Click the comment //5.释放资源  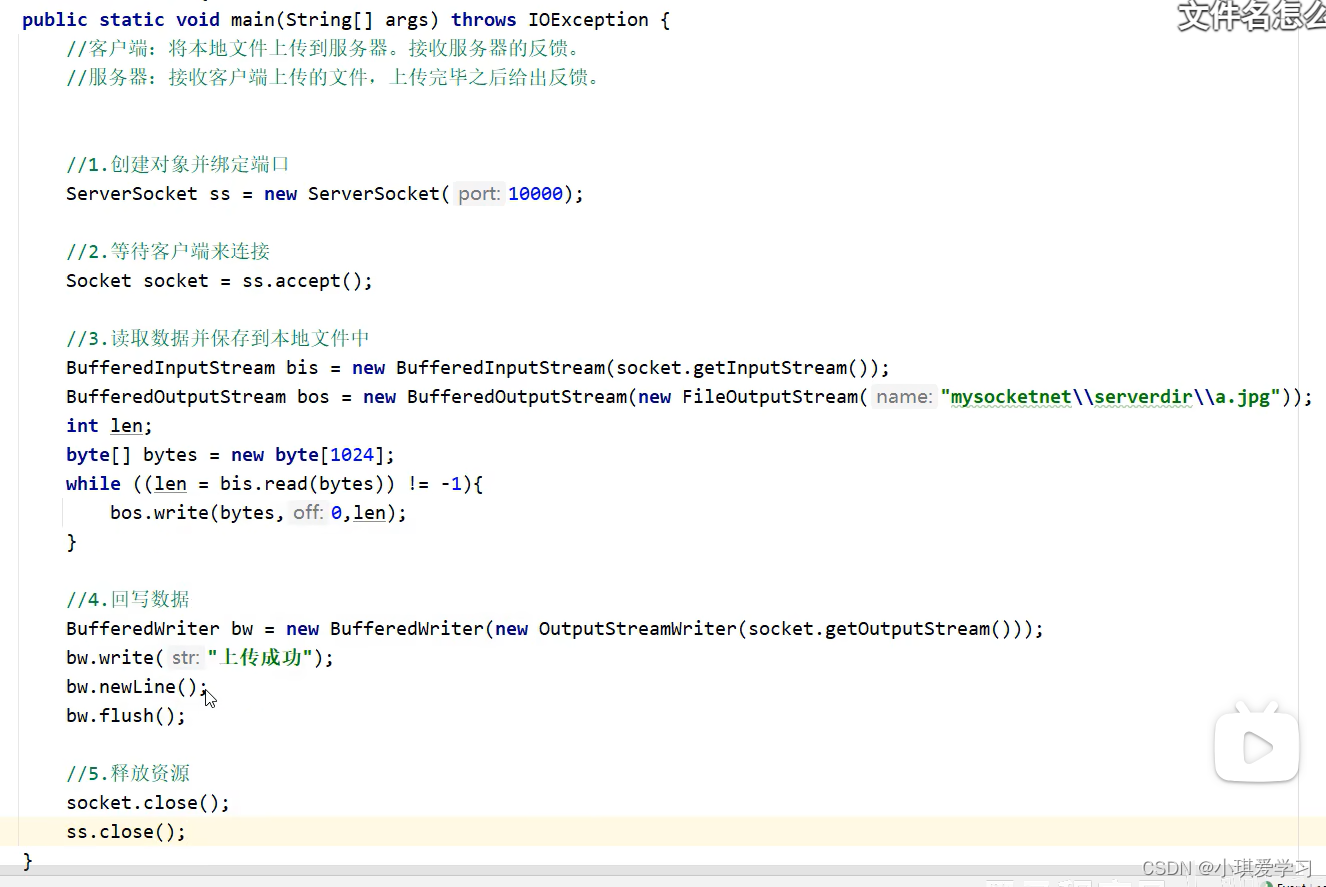(128, 773)
